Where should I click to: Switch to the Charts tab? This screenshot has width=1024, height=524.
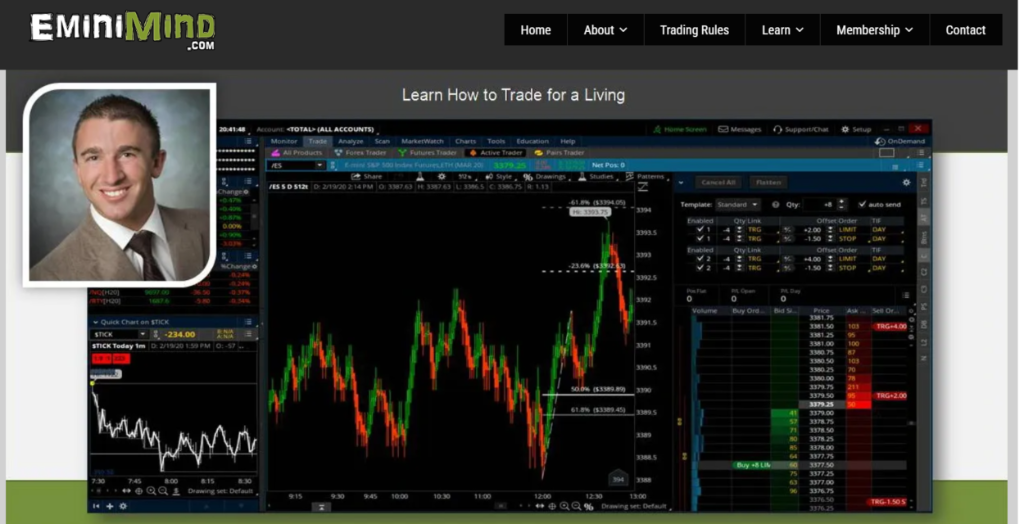[466, 141]
